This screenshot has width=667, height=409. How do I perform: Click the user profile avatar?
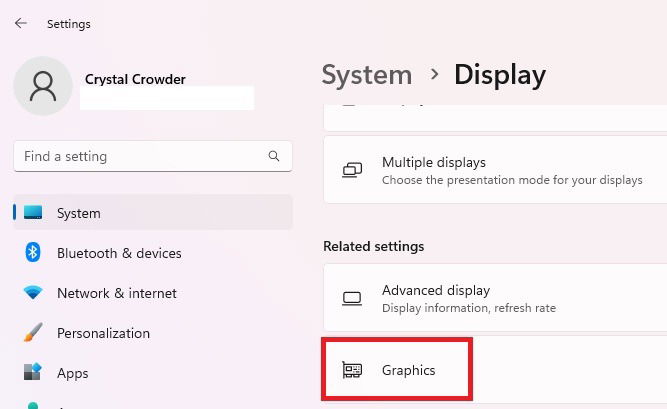point(43,86)
